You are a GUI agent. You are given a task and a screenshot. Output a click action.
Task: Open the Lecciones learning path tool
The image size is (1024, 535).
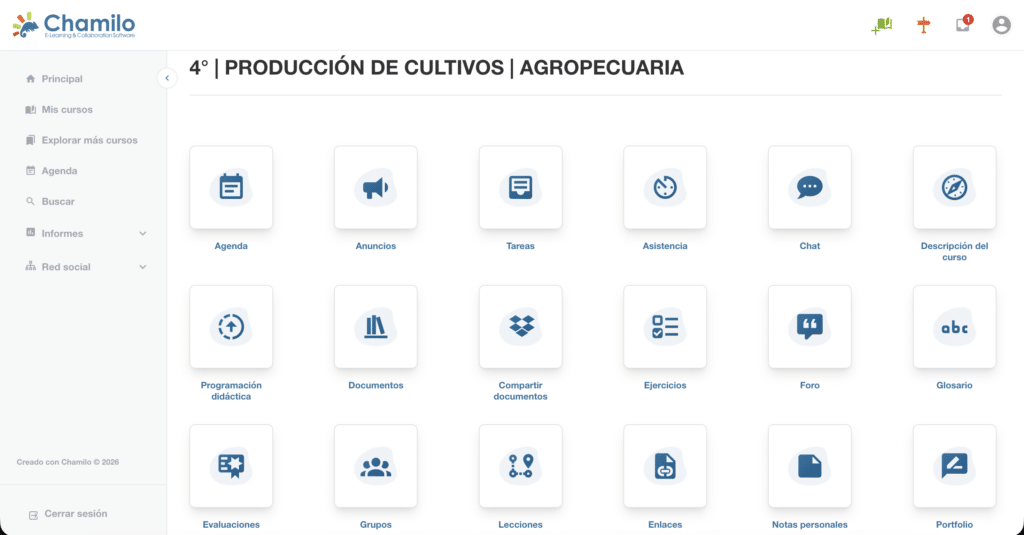point(520,466)
